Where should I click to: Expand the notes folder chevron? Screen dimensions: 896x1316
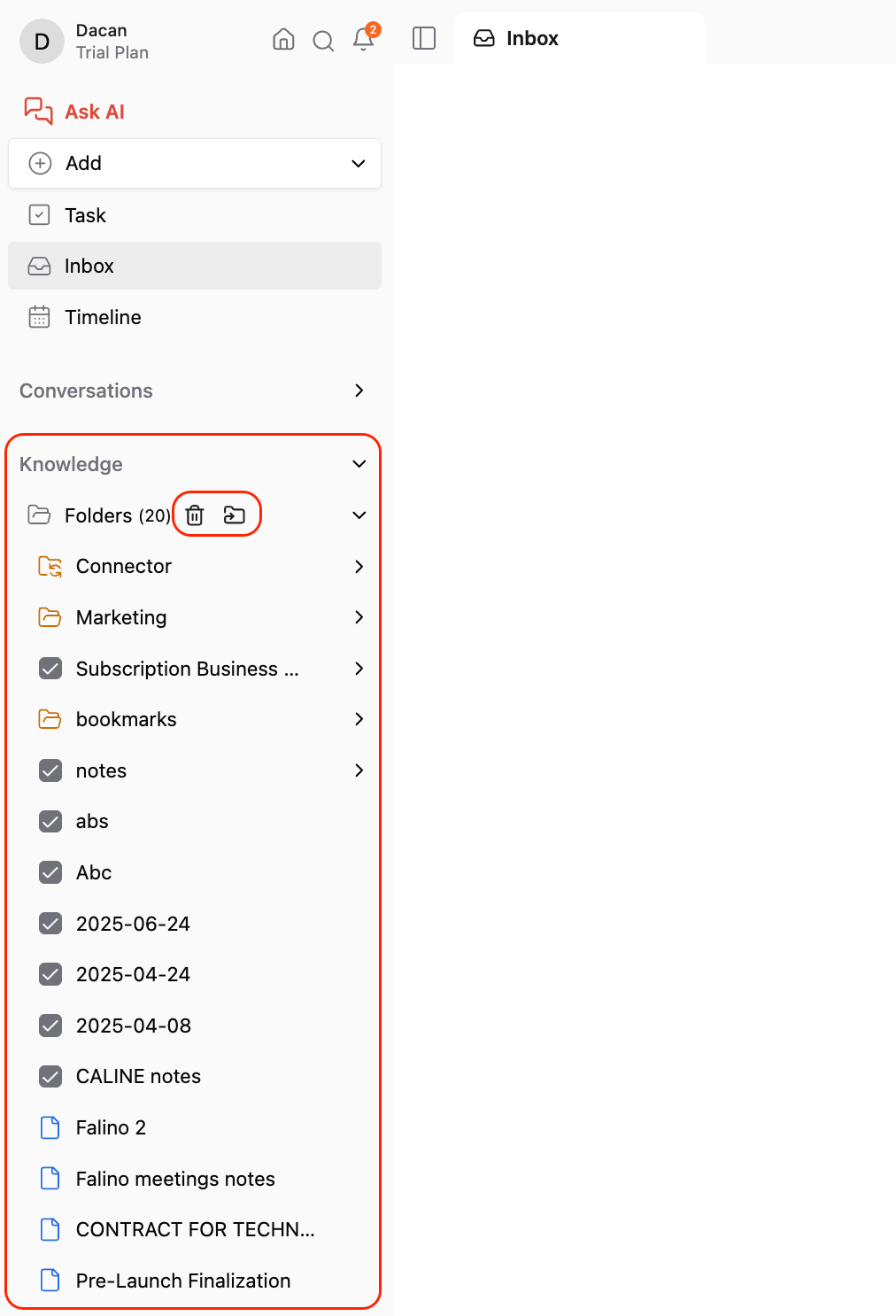pyautogui.click(x=359, y=770)
